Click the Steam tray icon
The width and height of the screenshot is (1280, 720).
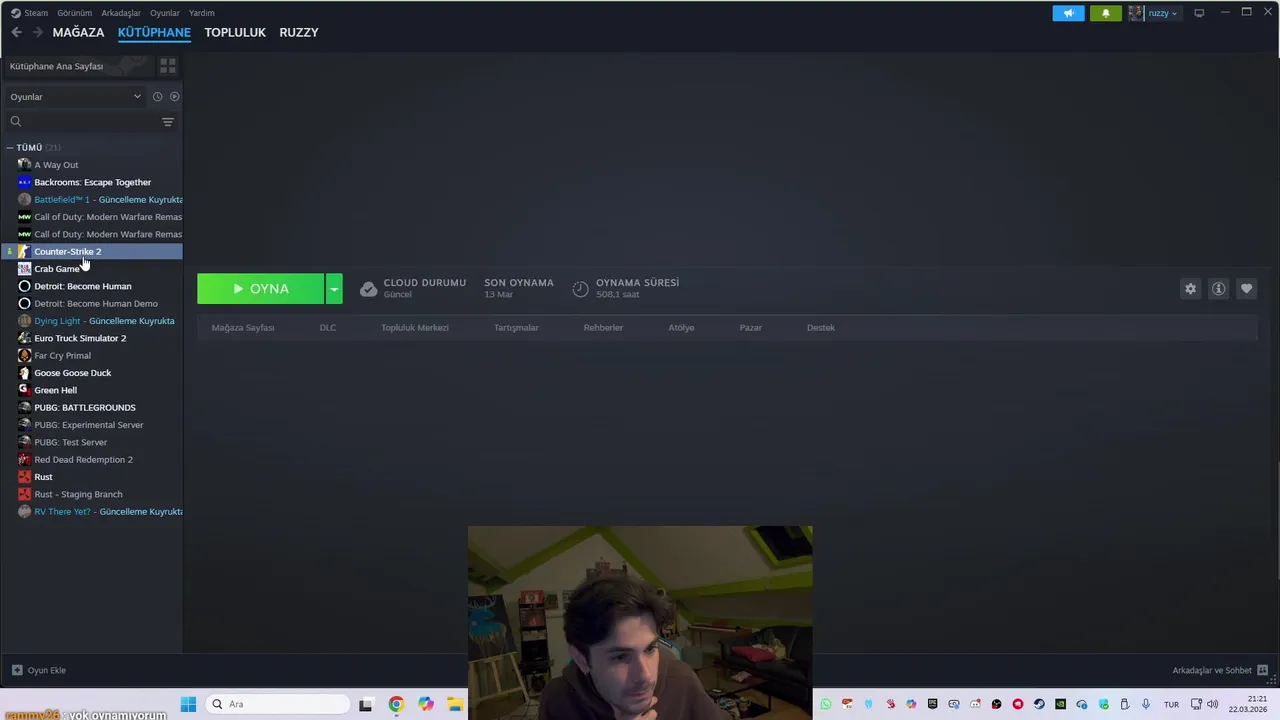pos(1039,704)
